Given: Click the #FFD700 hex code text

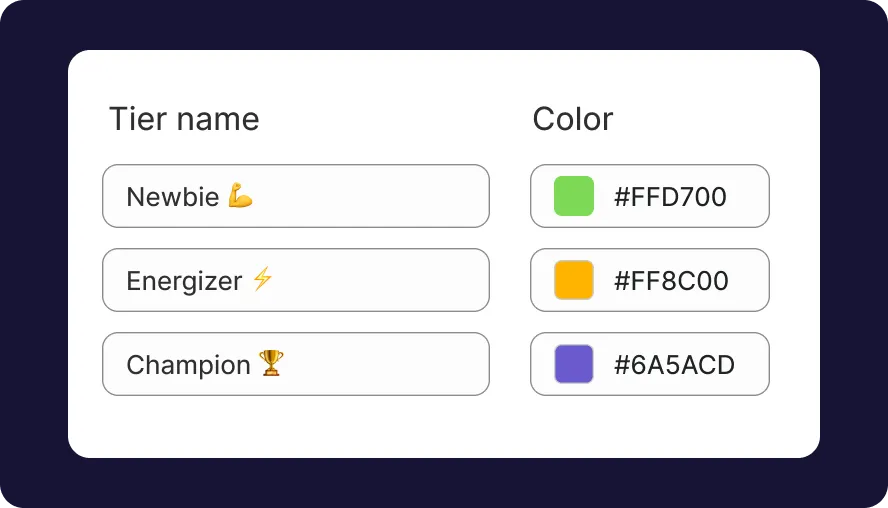Looking at the screenshot, I should coord(670,197).
